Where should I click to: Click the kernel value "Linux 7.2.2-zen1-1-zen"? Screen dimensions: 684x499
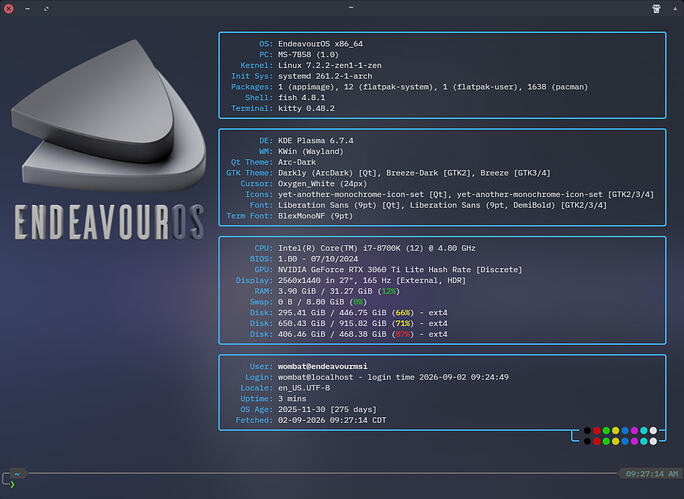pyautogui.click(x=330, y=65)
